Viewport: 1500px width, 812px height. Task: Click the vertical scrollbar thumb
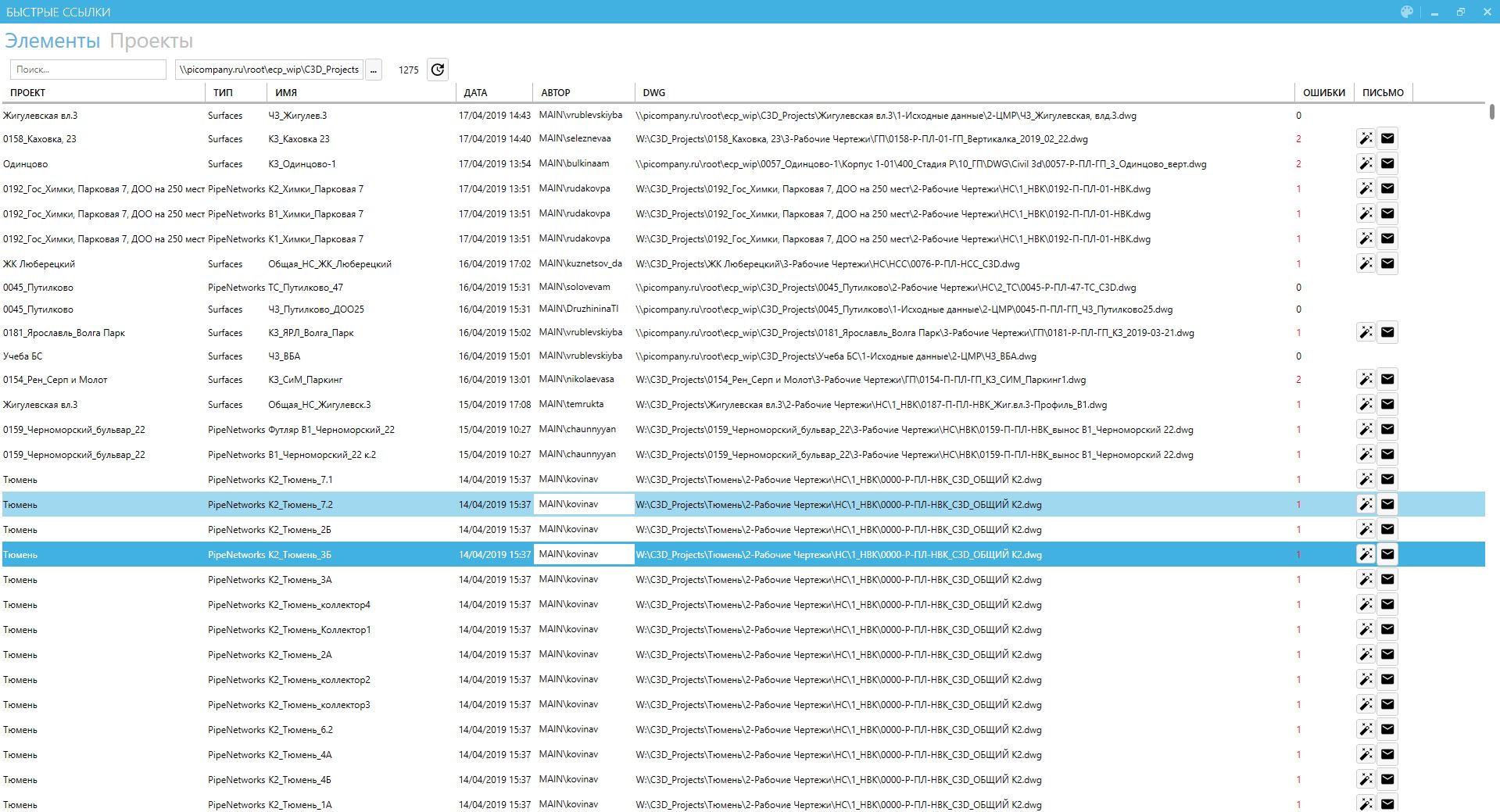coord(1491,111)
